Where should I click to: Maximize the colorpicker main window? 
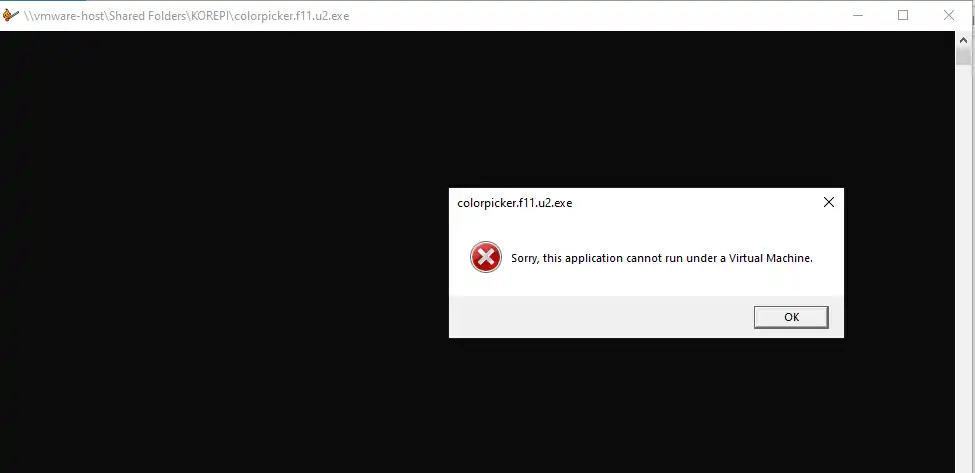[x=903, y=15]
